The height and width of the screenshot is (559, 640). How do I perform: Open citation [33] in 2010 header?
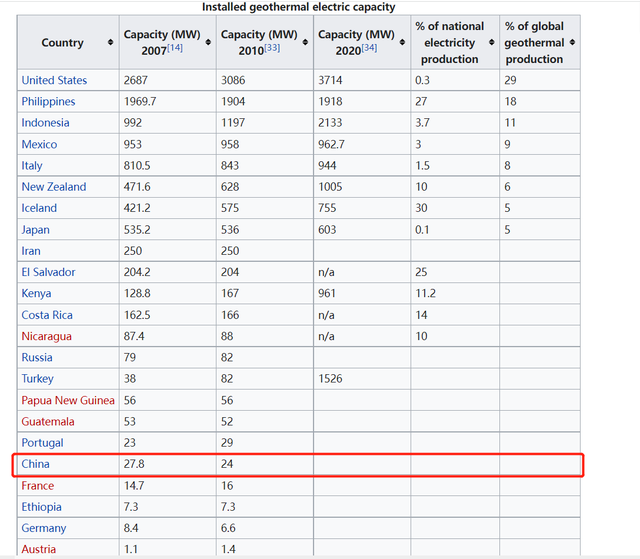[272, 48]
